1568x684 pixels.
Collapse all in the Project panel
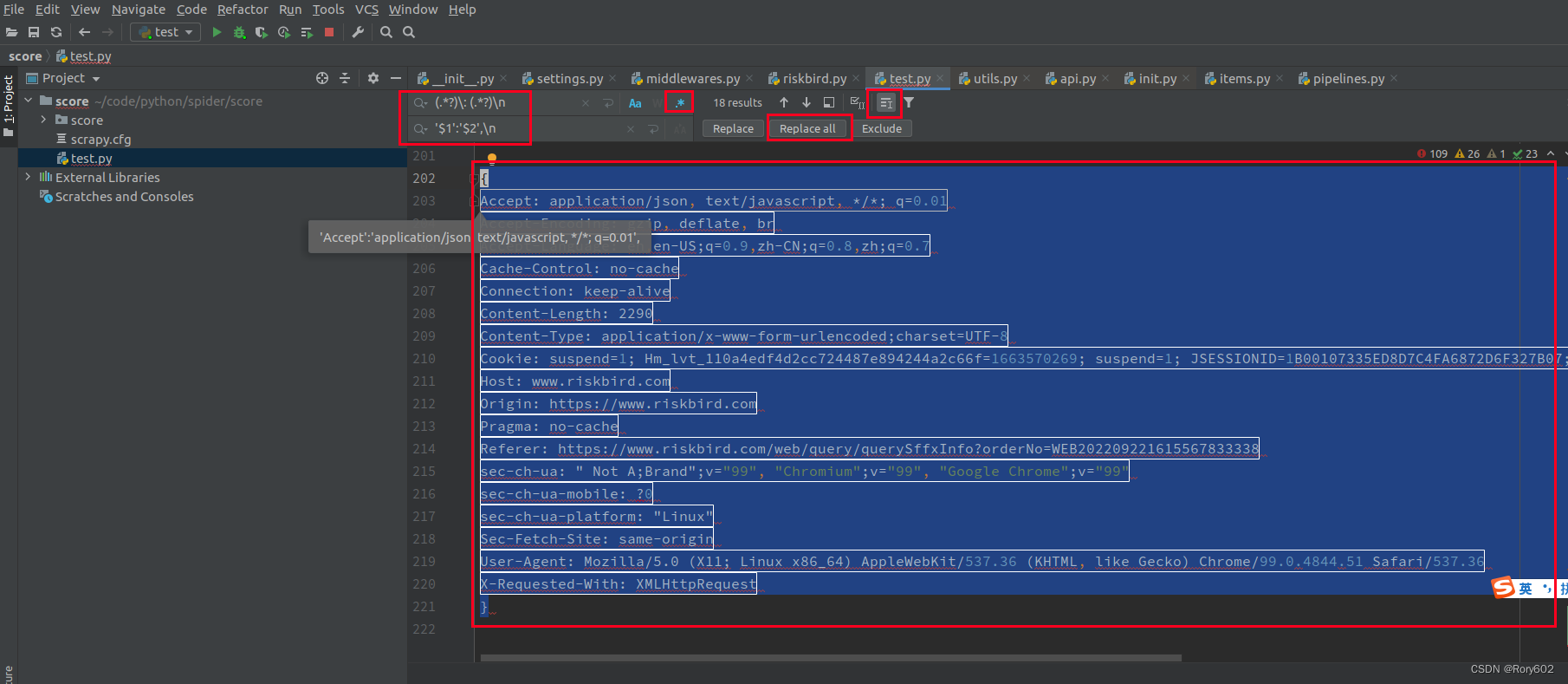345,78
